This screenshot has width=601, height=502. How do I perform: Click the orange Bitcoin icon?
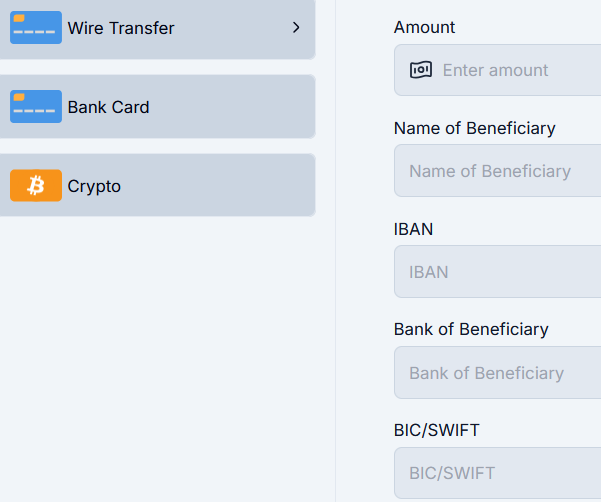click(35, 186)
